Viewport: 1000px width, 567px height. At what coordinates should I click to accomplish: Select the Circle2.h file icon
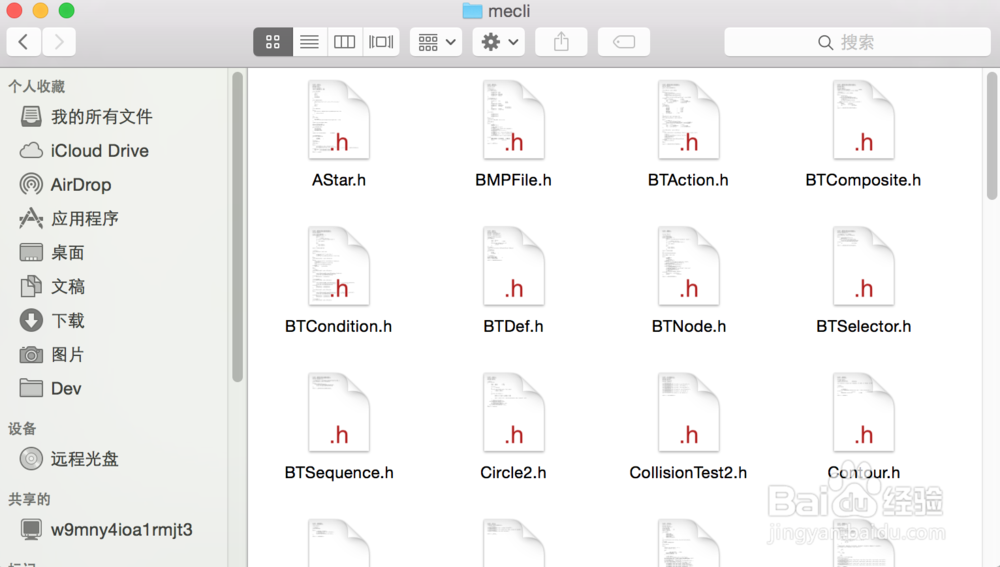tap(513, 412)
